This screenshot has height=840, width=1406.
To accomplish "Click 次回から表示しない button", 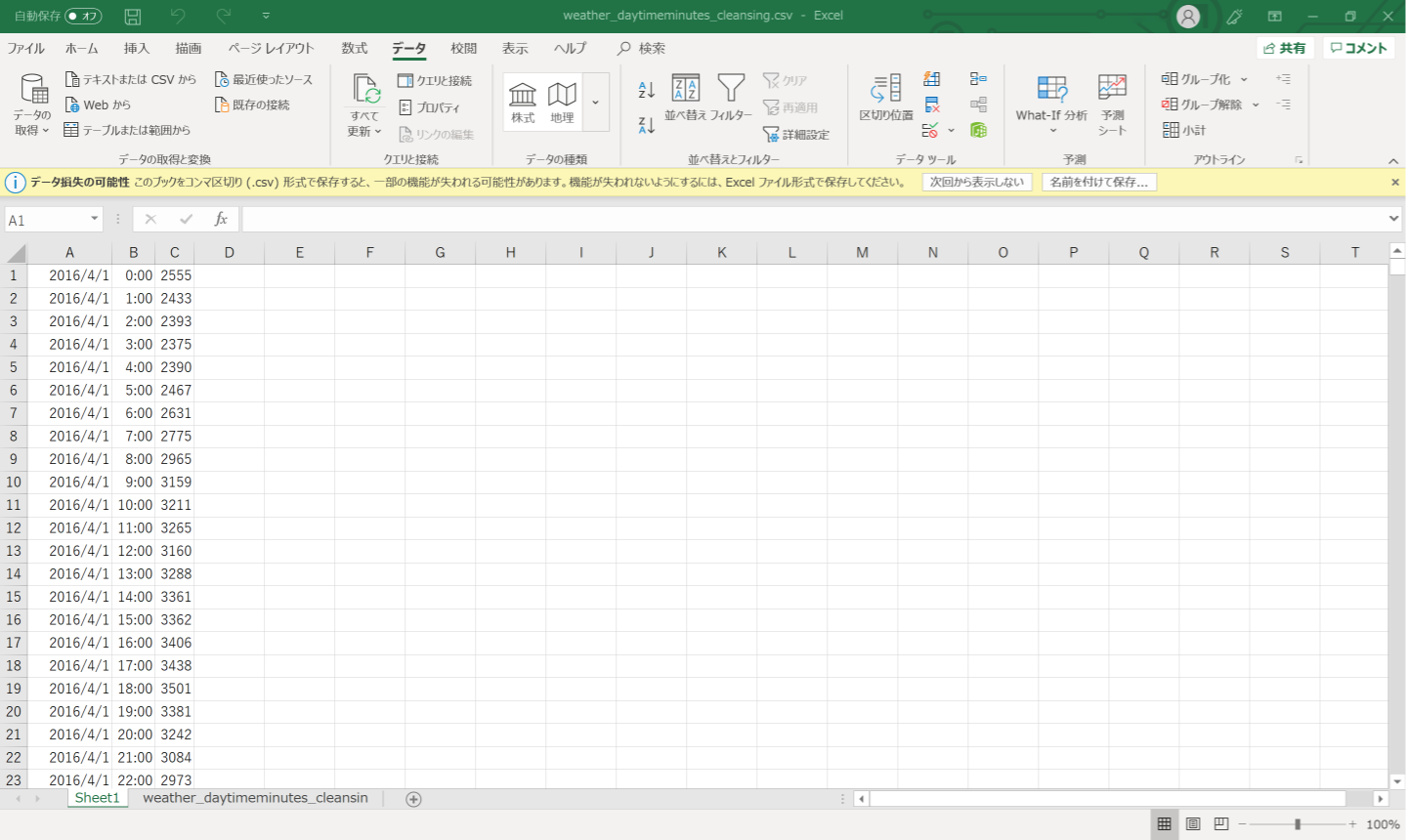I will click(977, 183).
